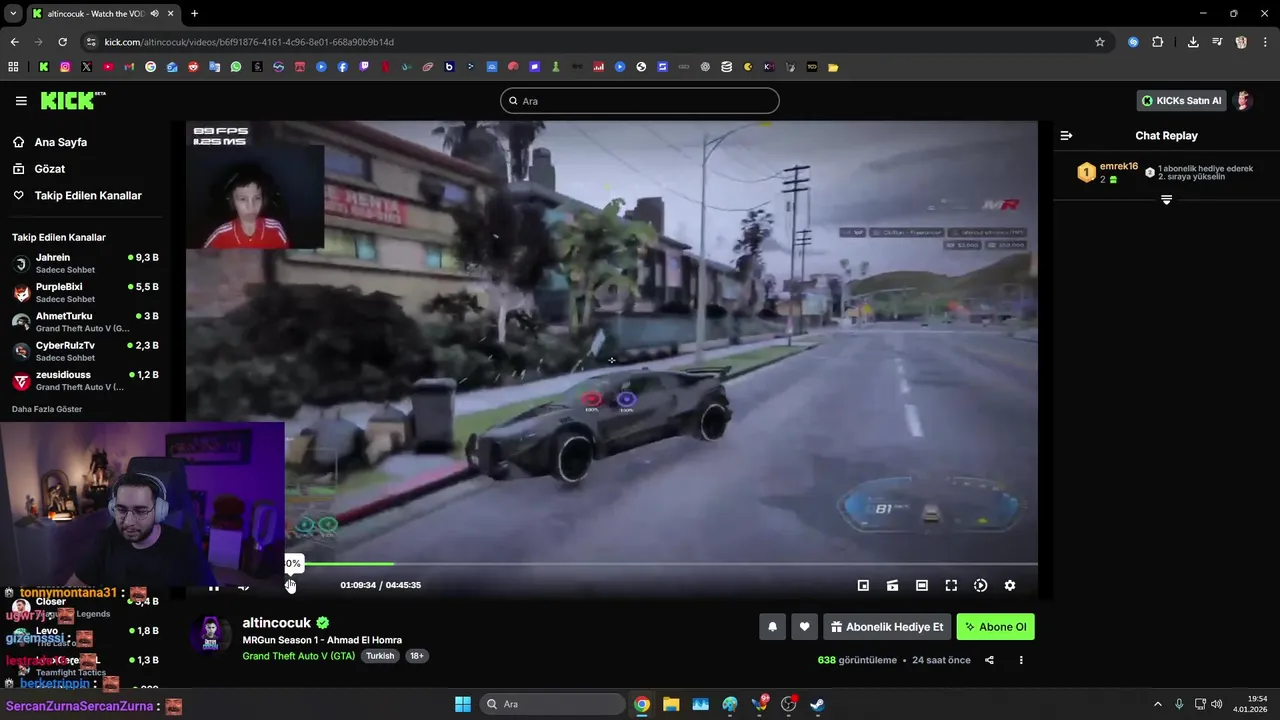Open the Windows Start menu
The width and height of the screenshot is (1280, 720).
463,704
